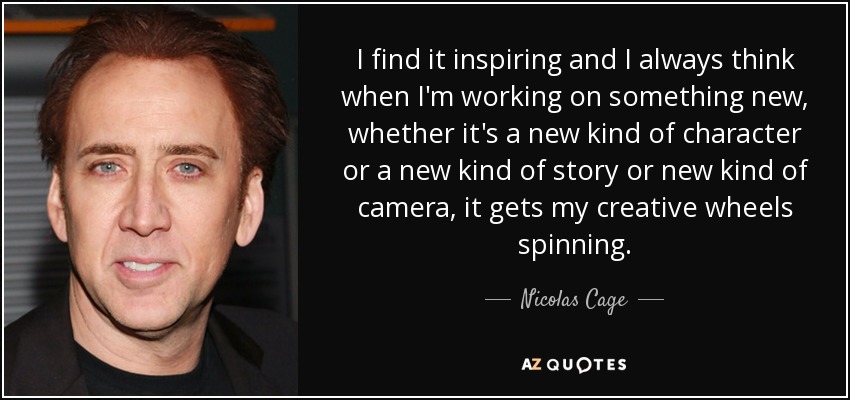Click the dash right of the author name

coord(651,299)
